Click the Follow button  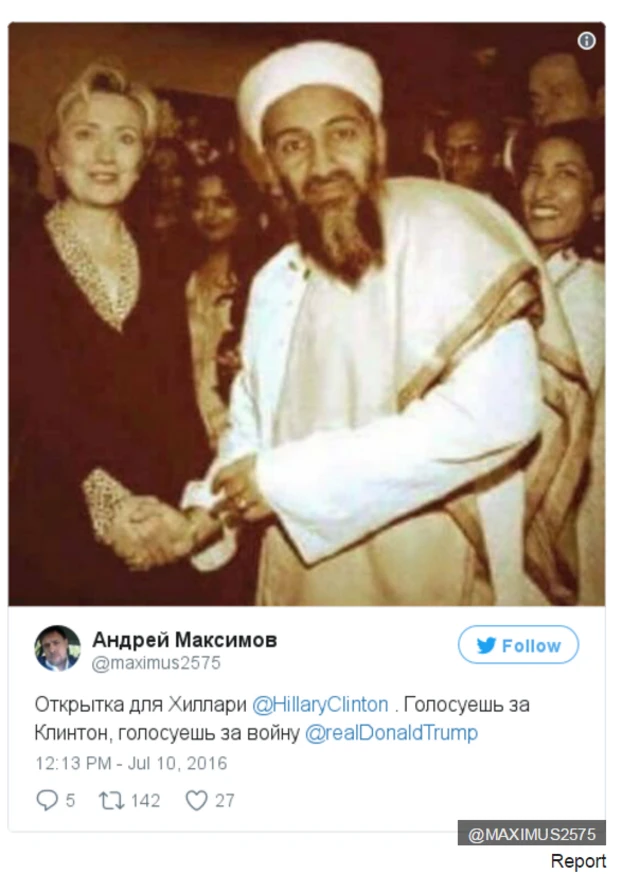pyautogui.click(x=518, y=645)
